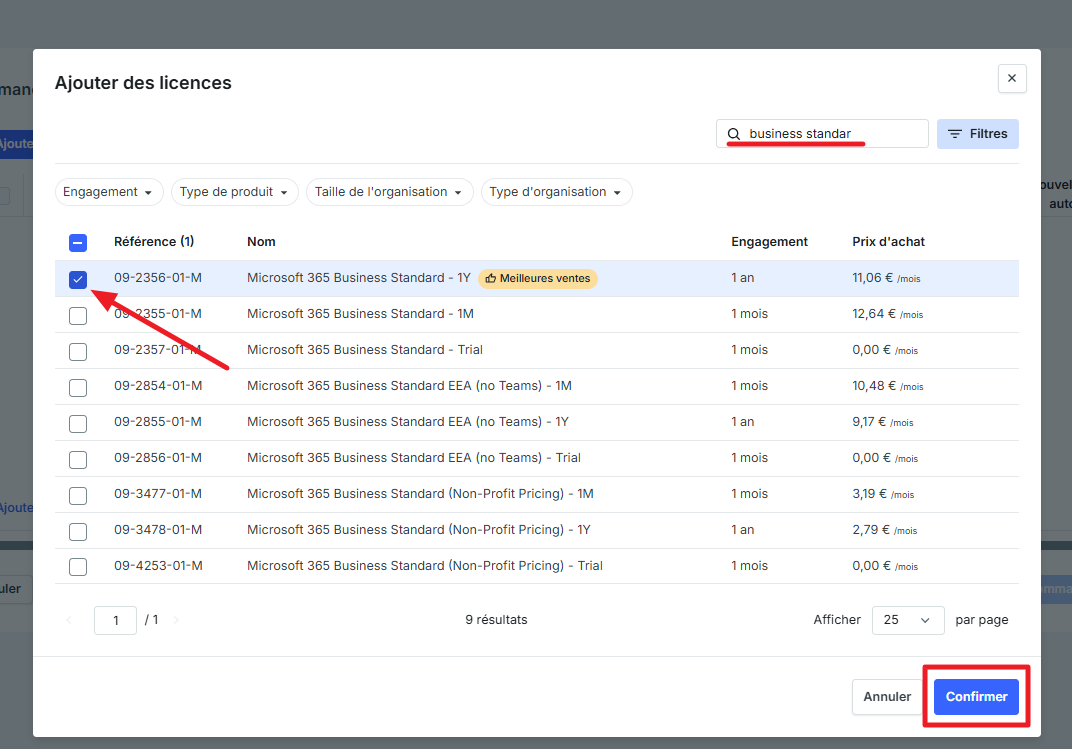Click the 3,19 € price cell
This screenshot has height=749, width=1072.
pos(883,494)
